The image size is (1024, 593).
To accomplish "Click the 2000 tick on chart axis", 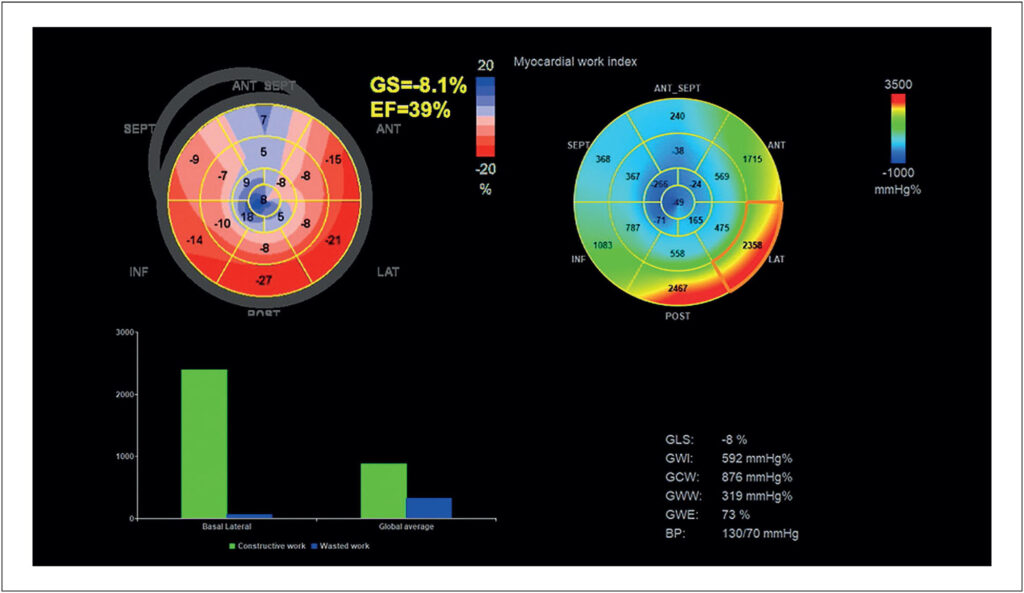I will pos(125,394).
